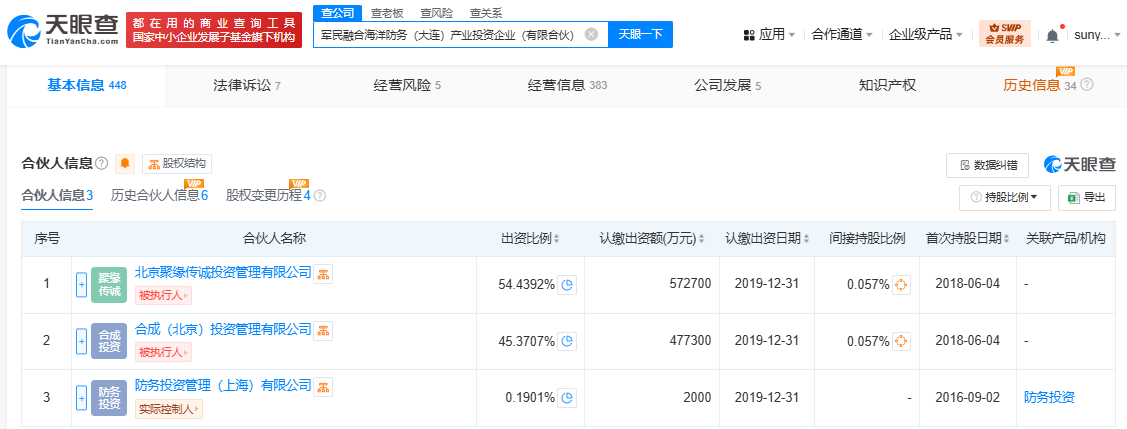This screenshot has width=1127, height=429.
Task: Click the 导出 export button
Action: [1087, 197]
